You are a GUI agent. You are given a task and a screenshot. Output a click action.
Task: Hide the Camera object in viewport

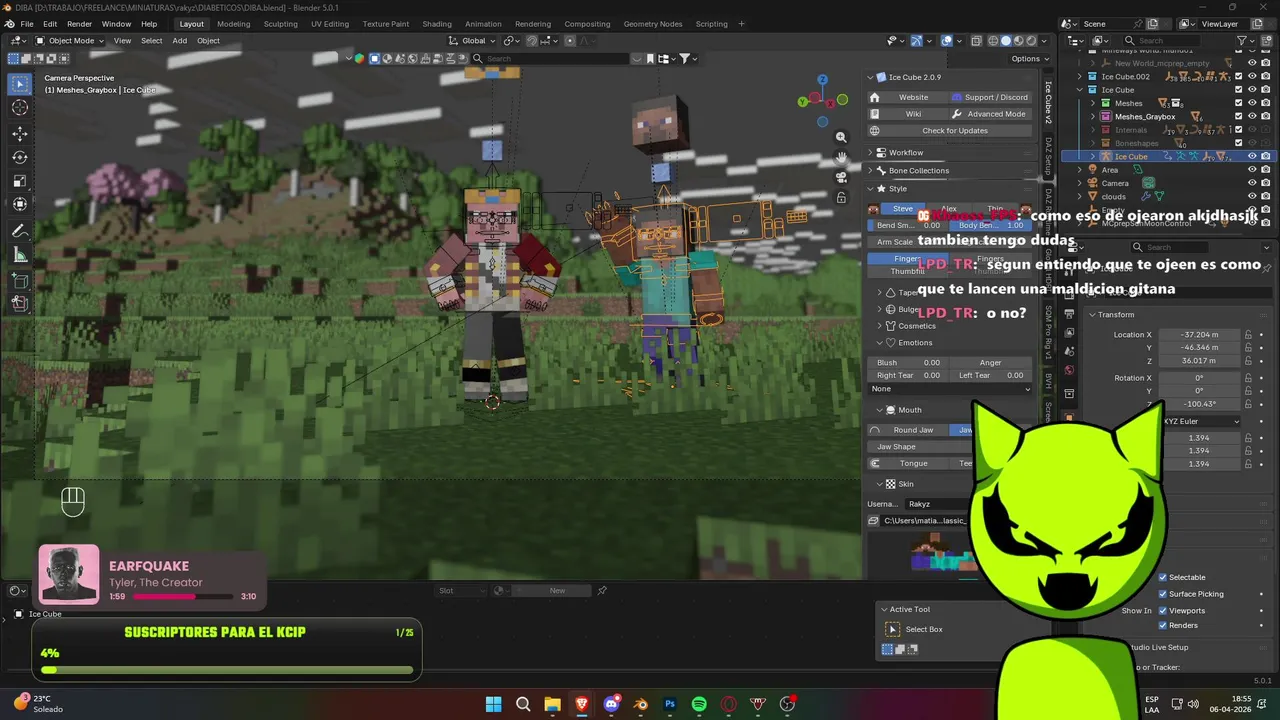pos(1252,183)
